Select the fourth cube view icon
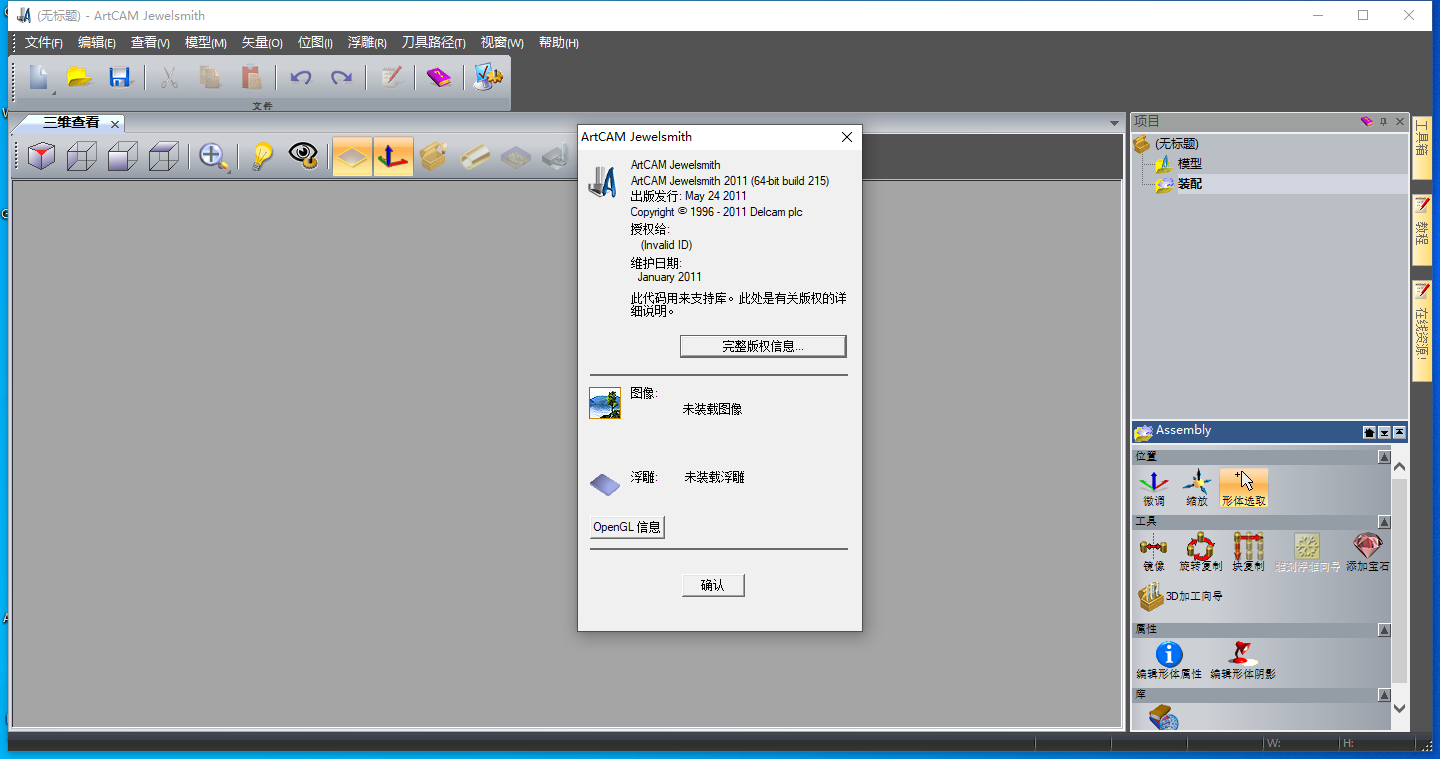 point(163,156)
